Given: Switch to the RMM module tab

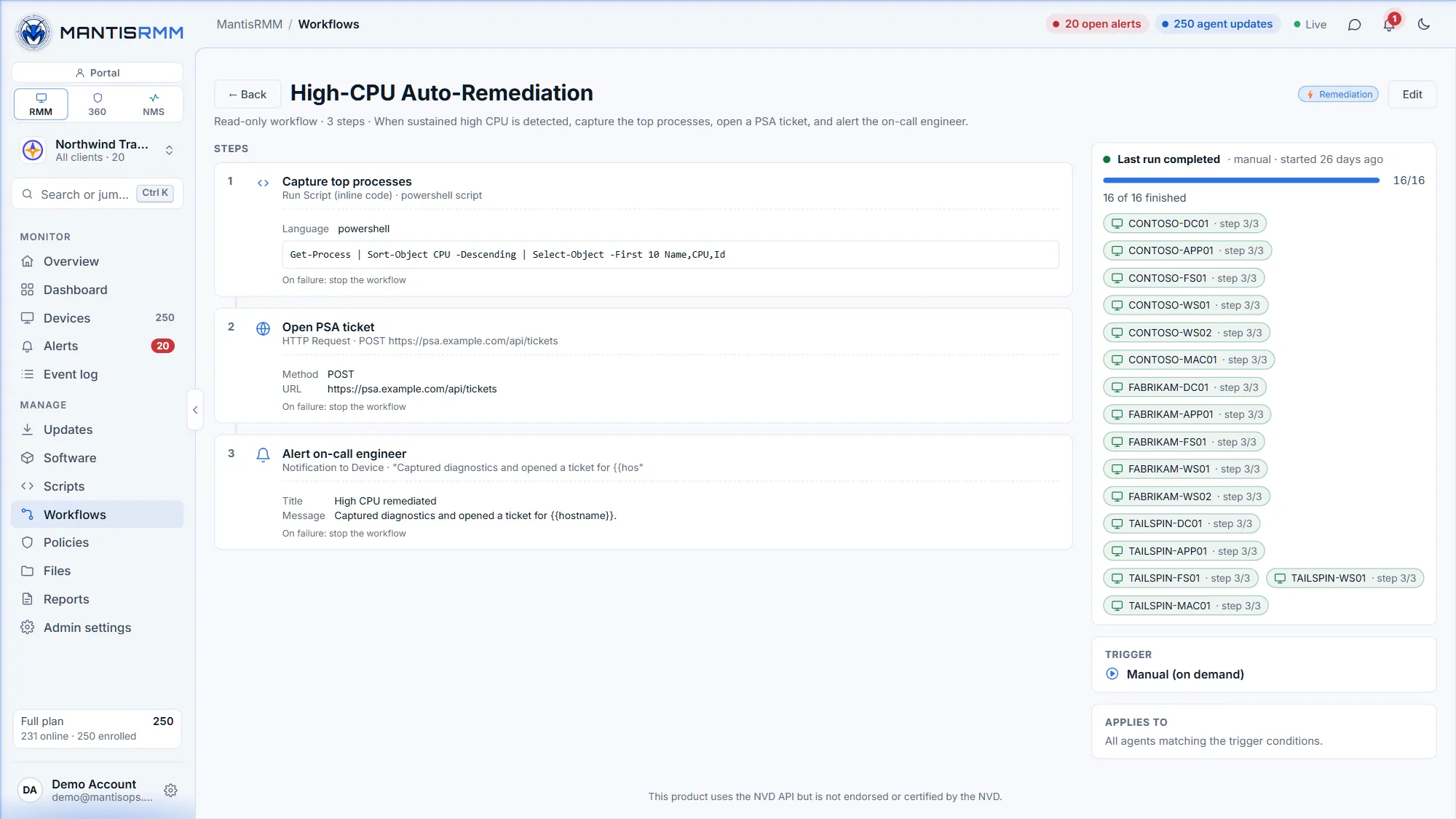Looking at the screenshot, I should tap(41, 104).
